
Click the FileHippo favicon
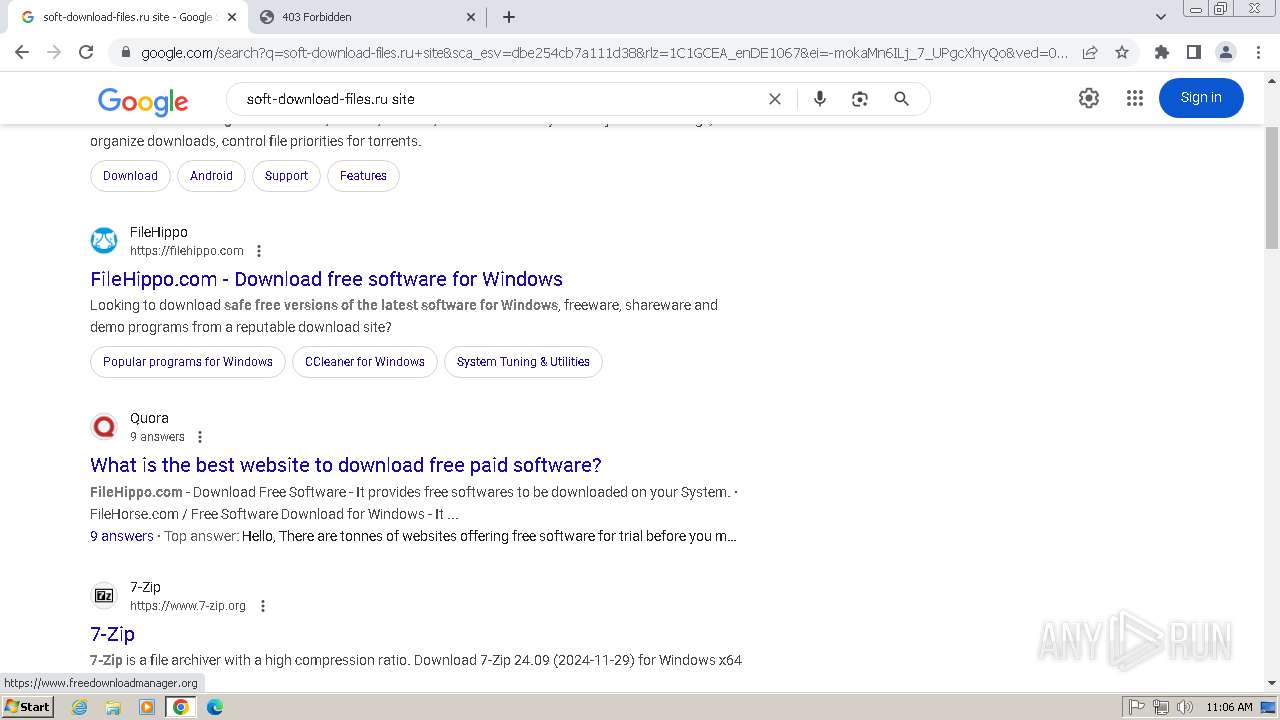(104, 241)
